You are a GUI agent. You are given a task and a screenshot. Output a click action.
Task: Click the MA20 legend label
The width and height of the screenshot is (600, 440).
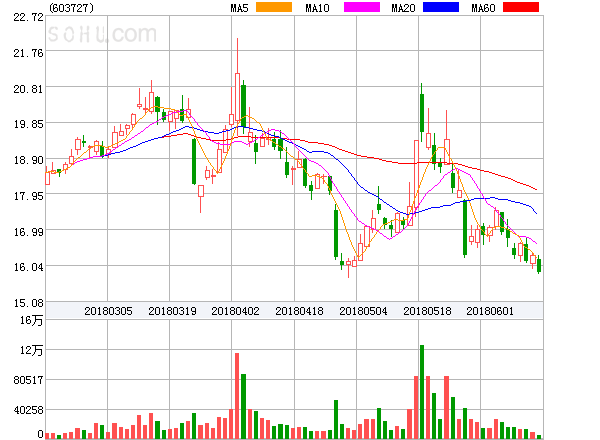403,8
